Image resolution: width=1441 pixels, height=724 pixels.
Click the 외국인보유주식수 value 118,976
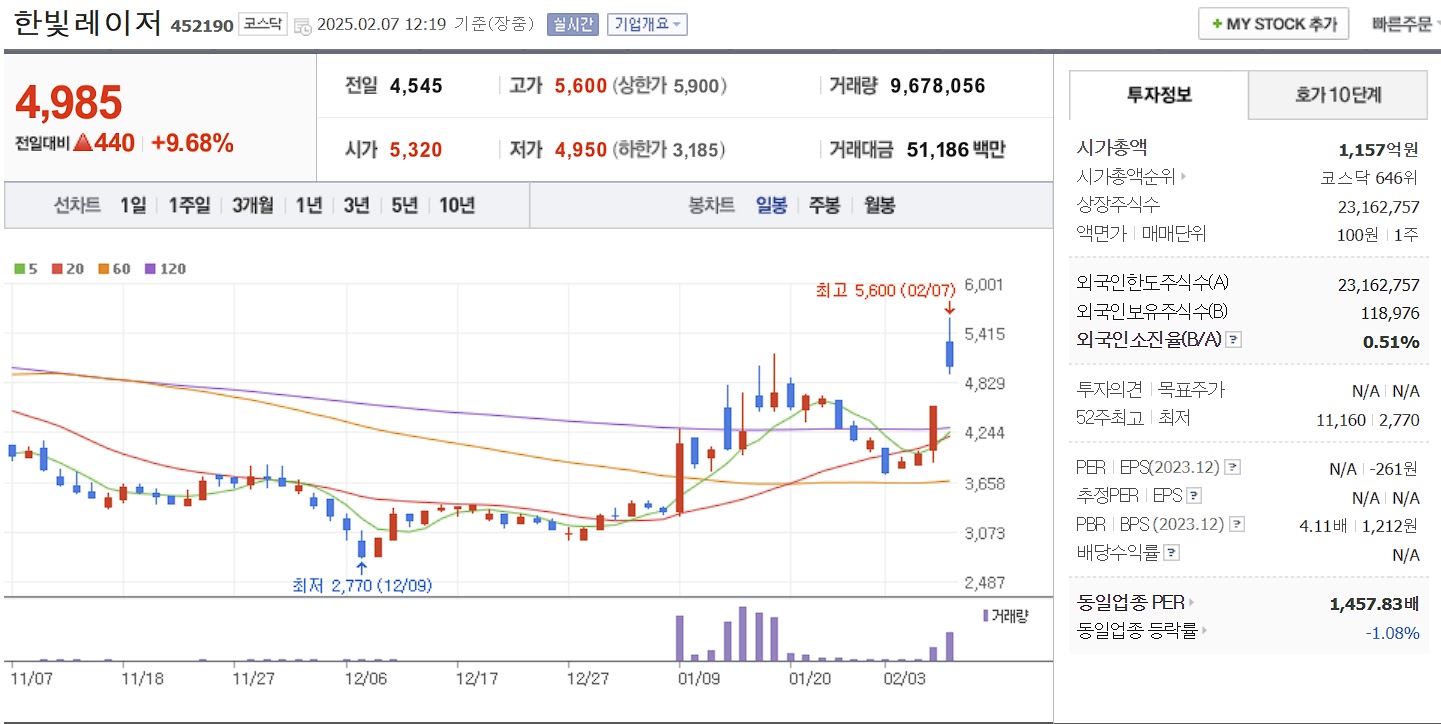1389,313
